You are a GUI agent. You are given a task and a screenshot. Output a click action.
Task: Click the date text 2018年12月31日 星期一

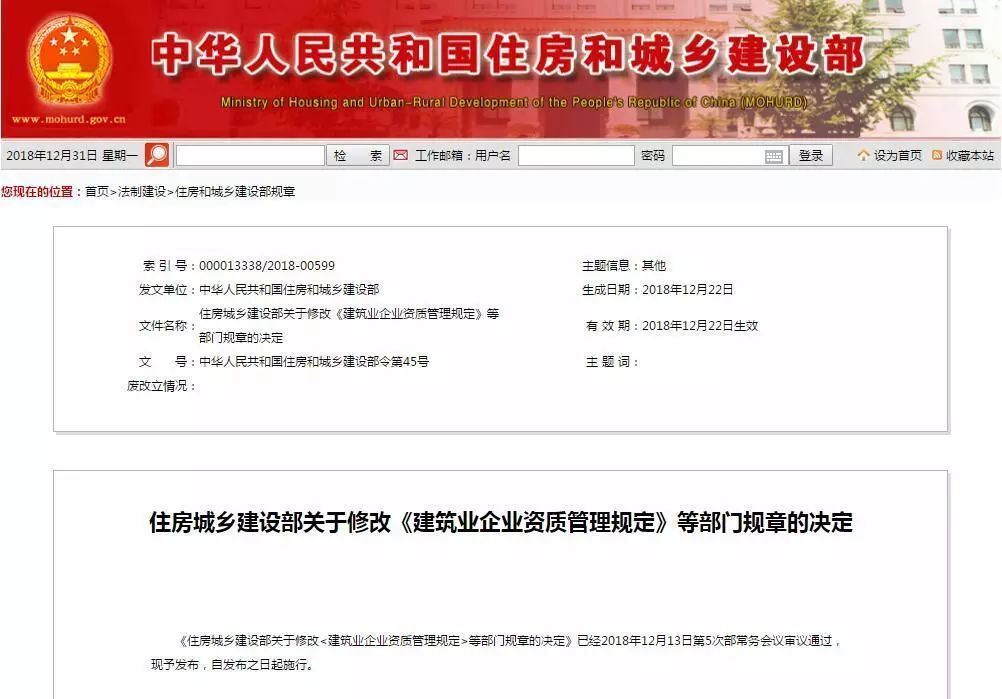[x=72, y=155]
